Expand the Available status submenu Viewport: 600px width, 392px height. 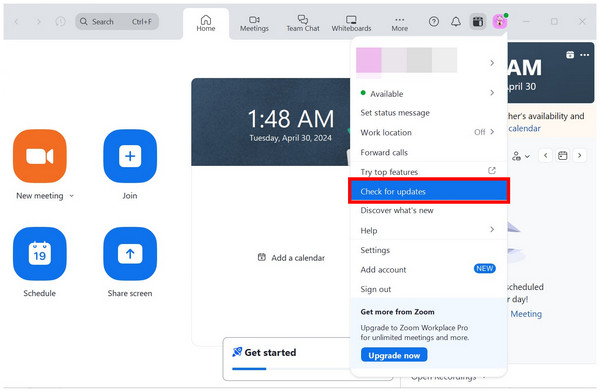coord(427,93)
